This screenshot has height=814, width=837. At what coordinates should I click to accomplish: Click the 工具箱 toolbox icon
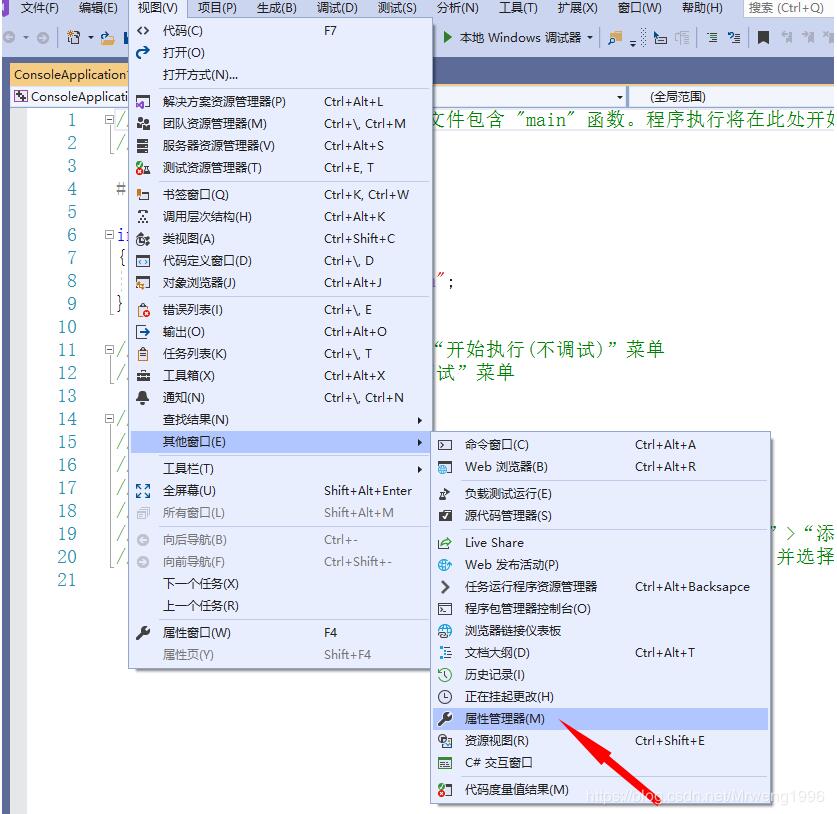[143, 376]
